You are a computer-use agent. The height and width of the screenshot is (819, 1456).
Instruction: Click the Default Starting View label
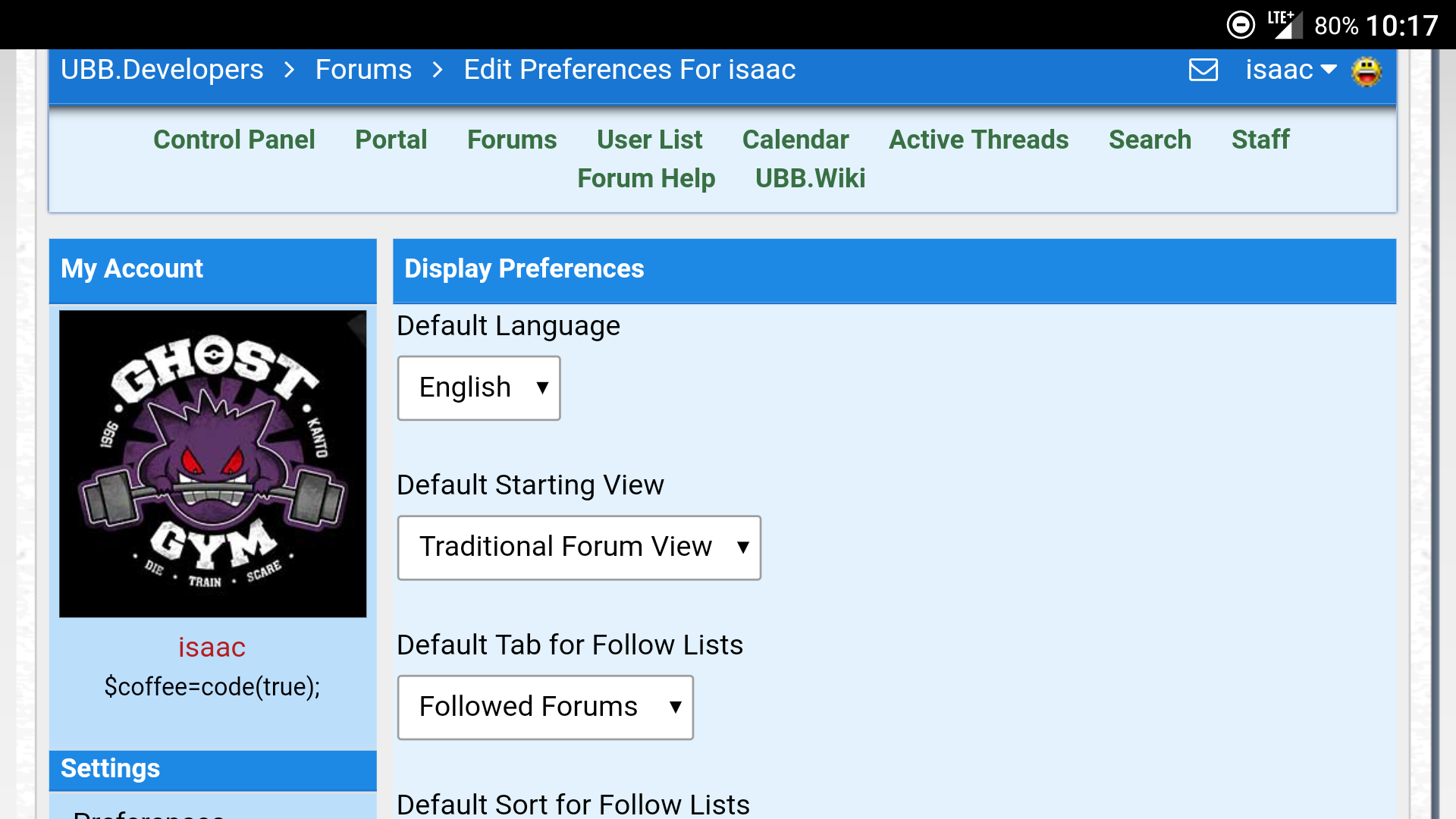[530, 485]
